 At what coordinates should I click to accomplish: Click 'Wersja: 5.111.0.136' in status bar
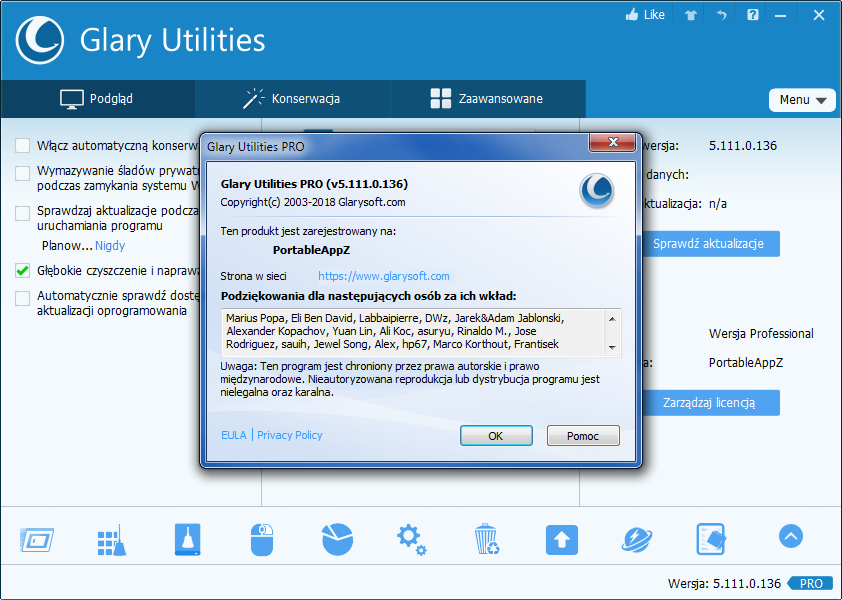724,583
